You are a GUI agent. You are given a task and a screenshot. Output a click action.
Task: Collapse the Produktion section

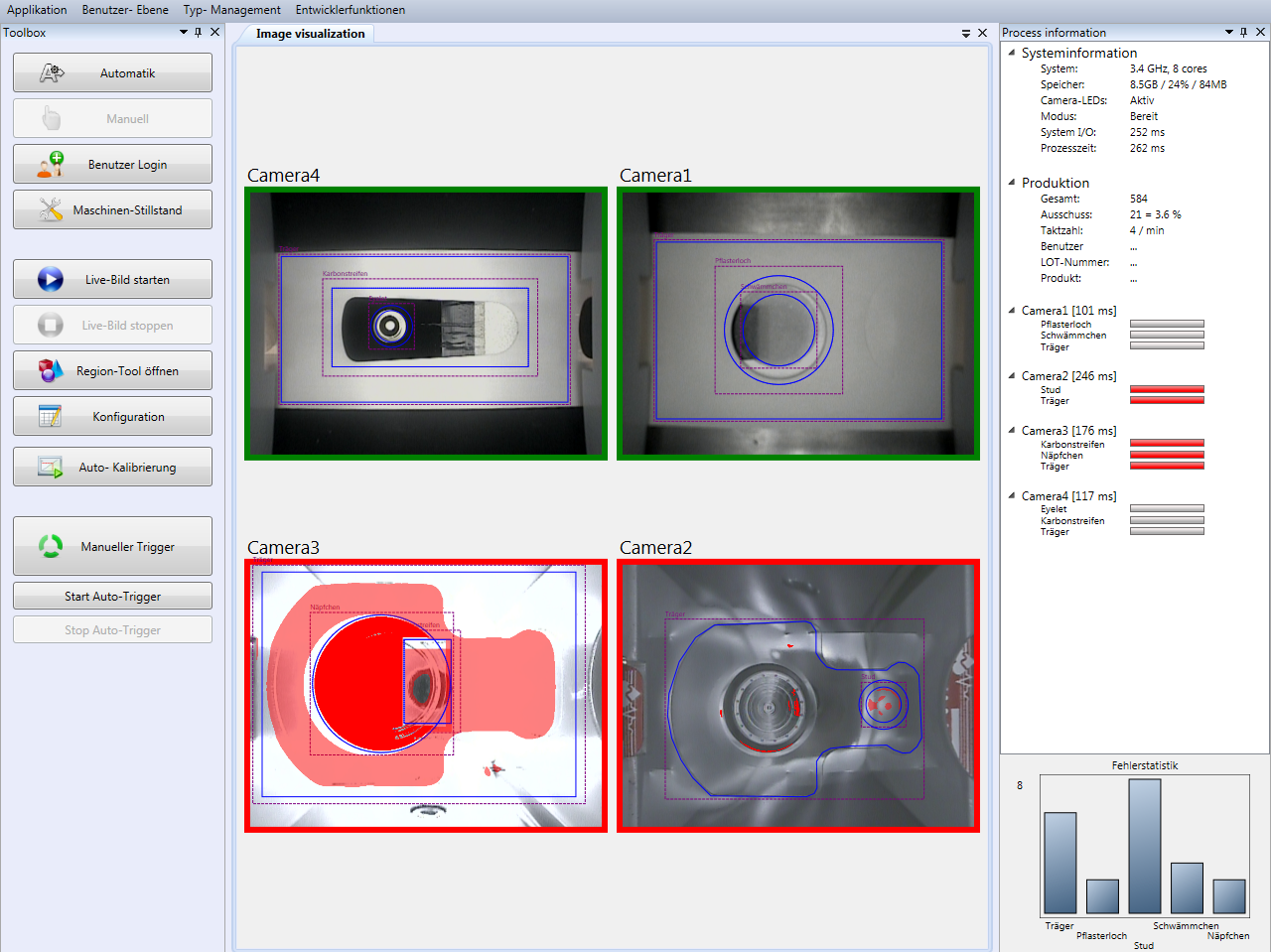1012,183
